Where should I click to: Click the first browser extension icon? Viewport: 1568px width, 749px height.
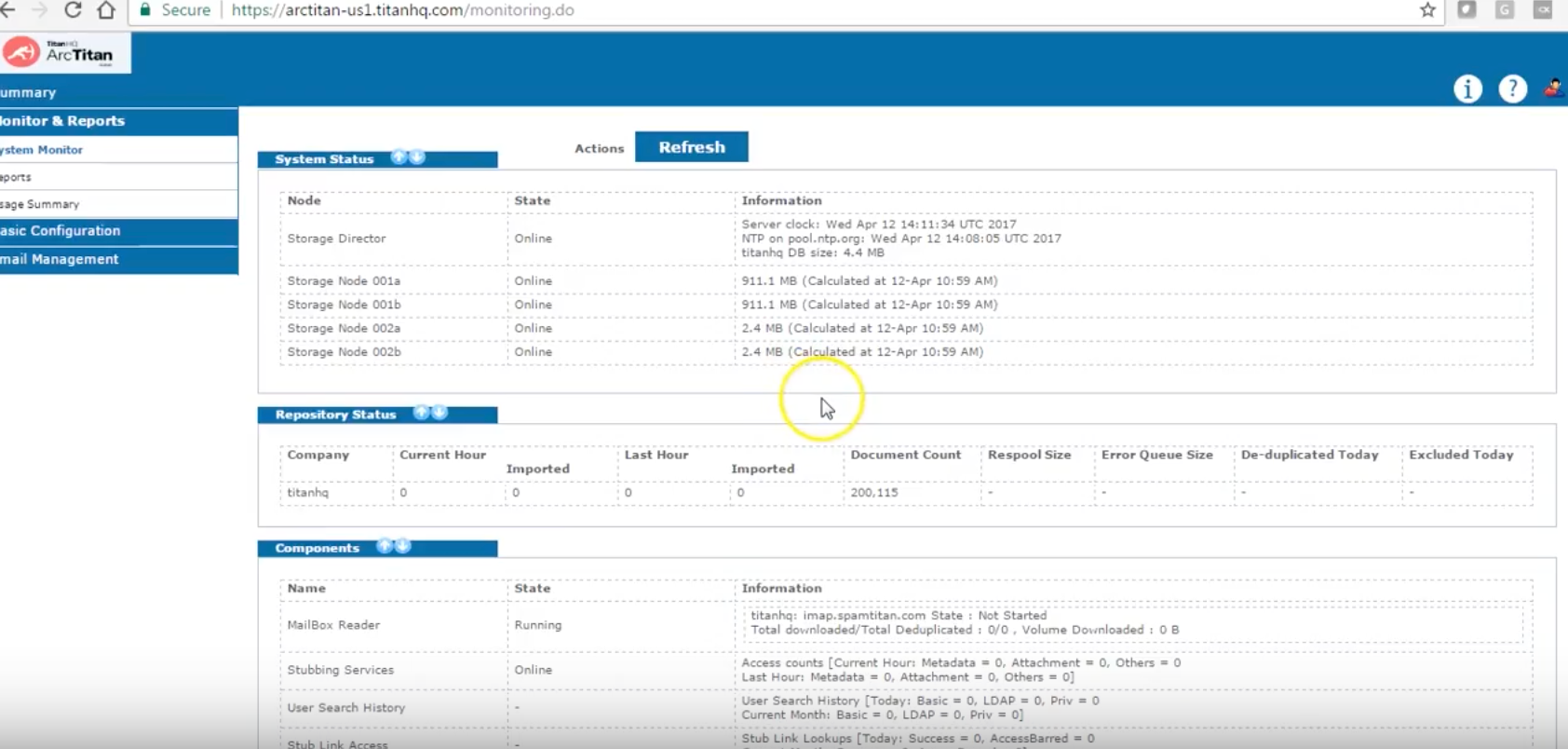(1467, 10)
